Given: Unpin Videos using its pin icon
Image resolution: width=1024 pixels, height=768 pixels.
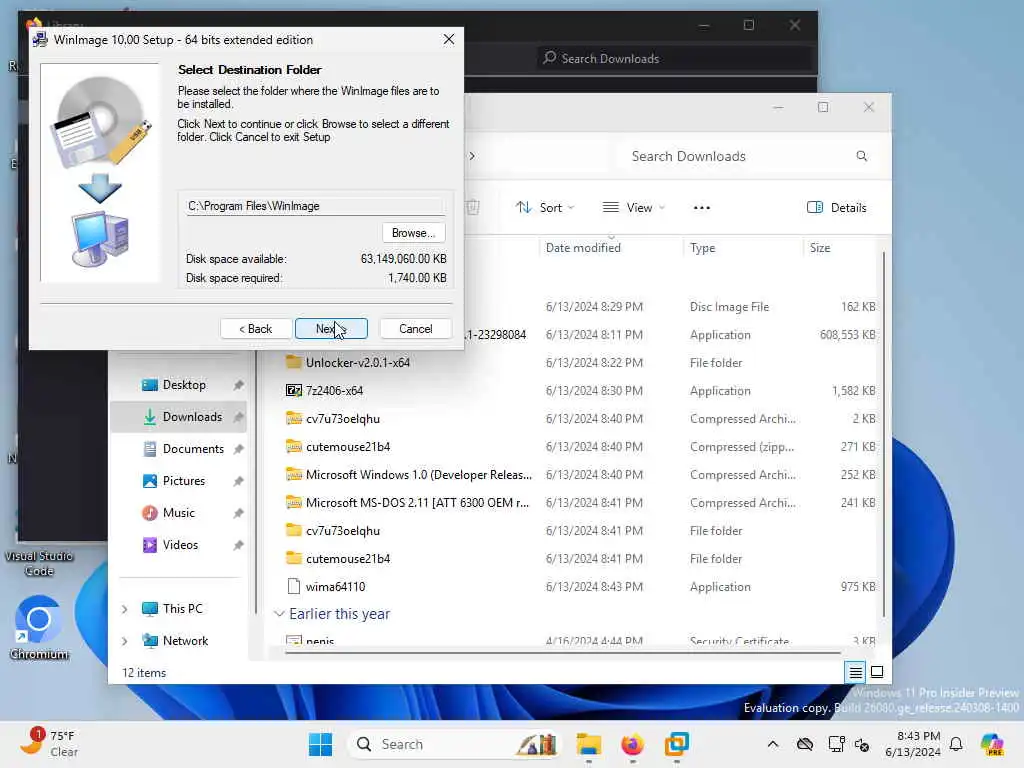Looking at the screenshot, I should (x=238, y=545).
